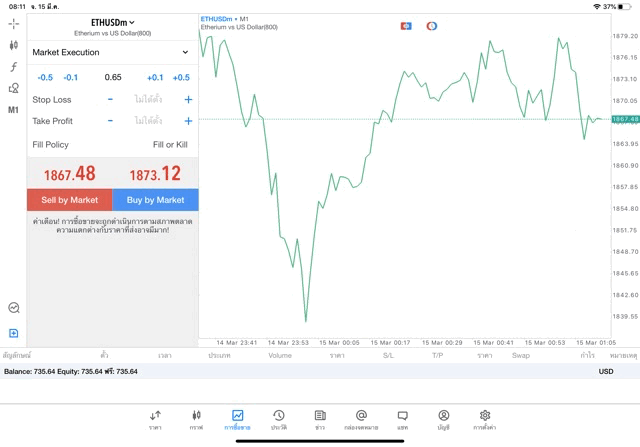Viewport: 640px width, 447px height.
Task: Tap the battery 37% indicator
Action: pyautogui.click(x=617, y=7)
